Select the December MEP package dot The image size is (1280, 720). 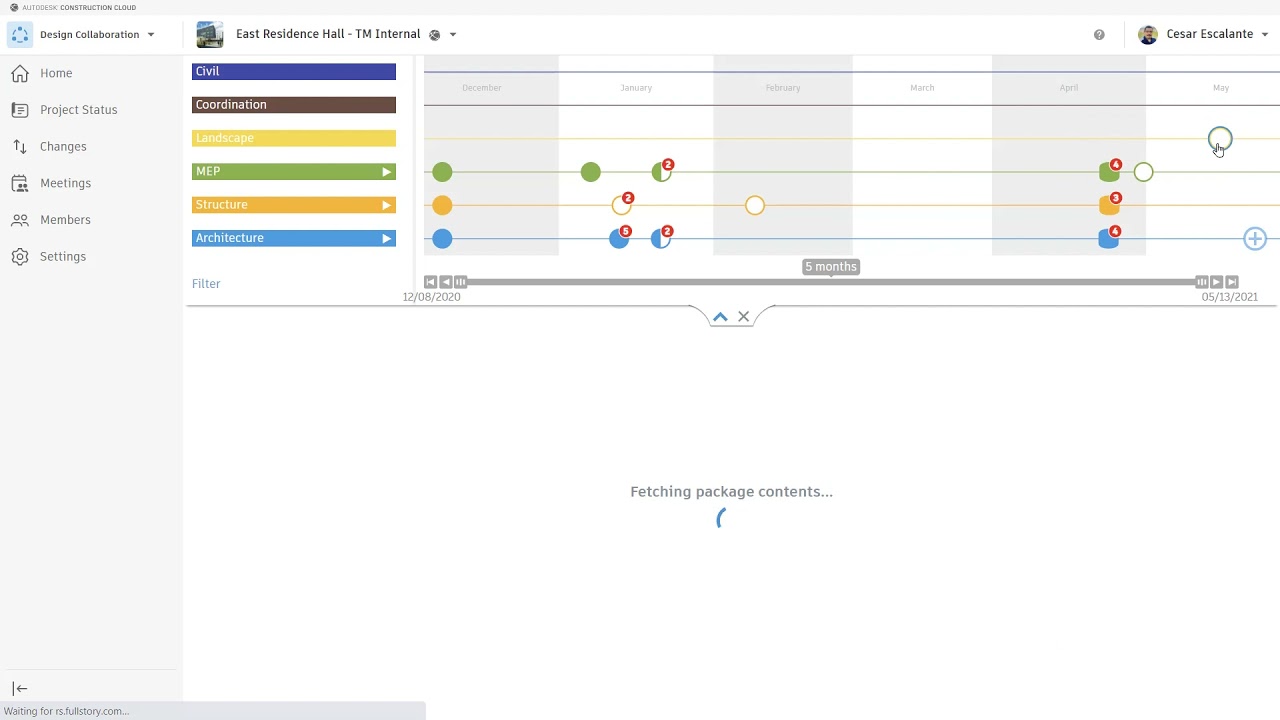pyautogui.click(x=442, y=173)
